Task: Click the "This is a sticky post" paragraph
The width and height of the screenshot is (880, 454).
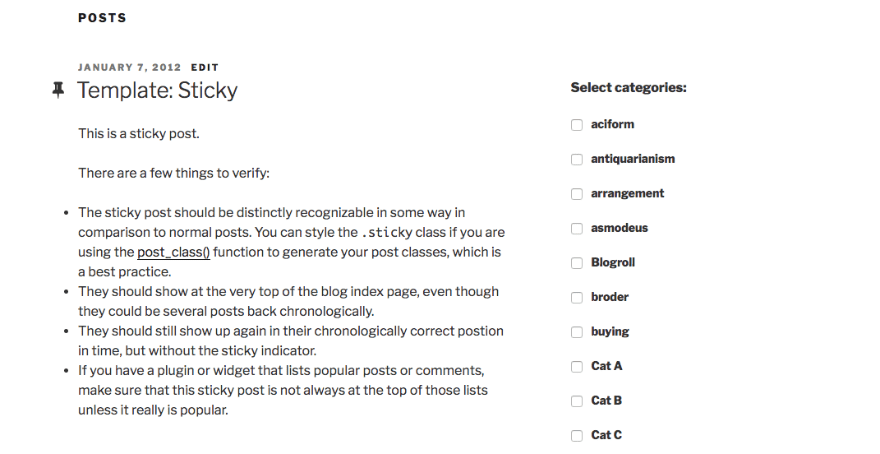Action: pos(145,133)
